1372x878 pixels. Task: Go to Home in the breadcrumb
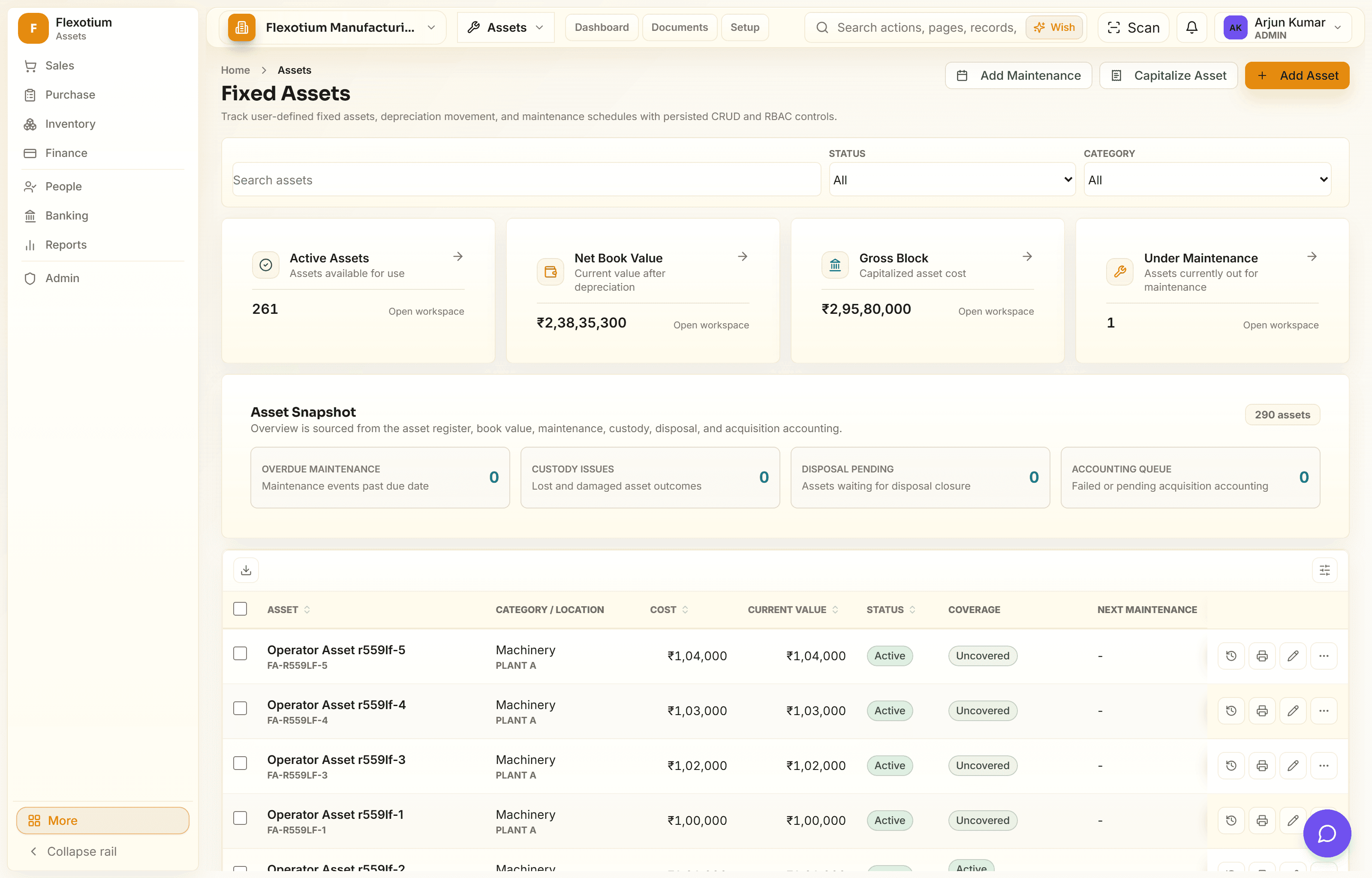pyautogui.click(x=235, y=70)
